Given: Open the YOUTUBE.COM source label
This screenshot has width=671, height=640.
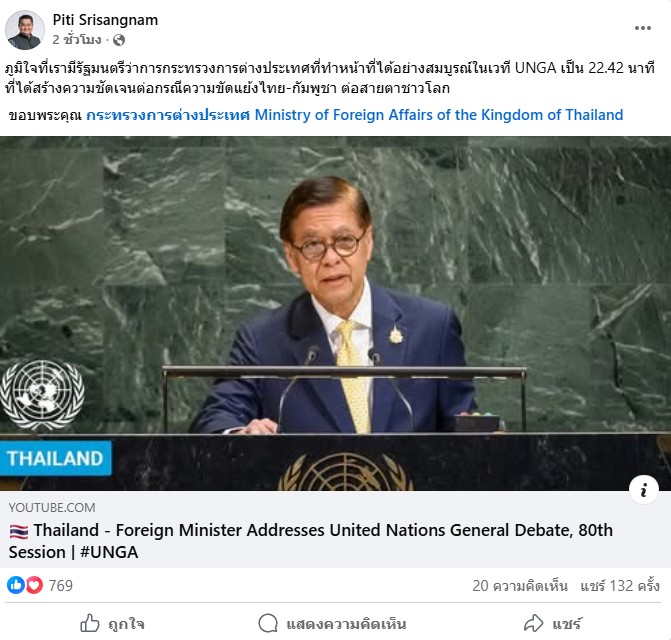Looking at the screenshot, I should pos(52,507).
